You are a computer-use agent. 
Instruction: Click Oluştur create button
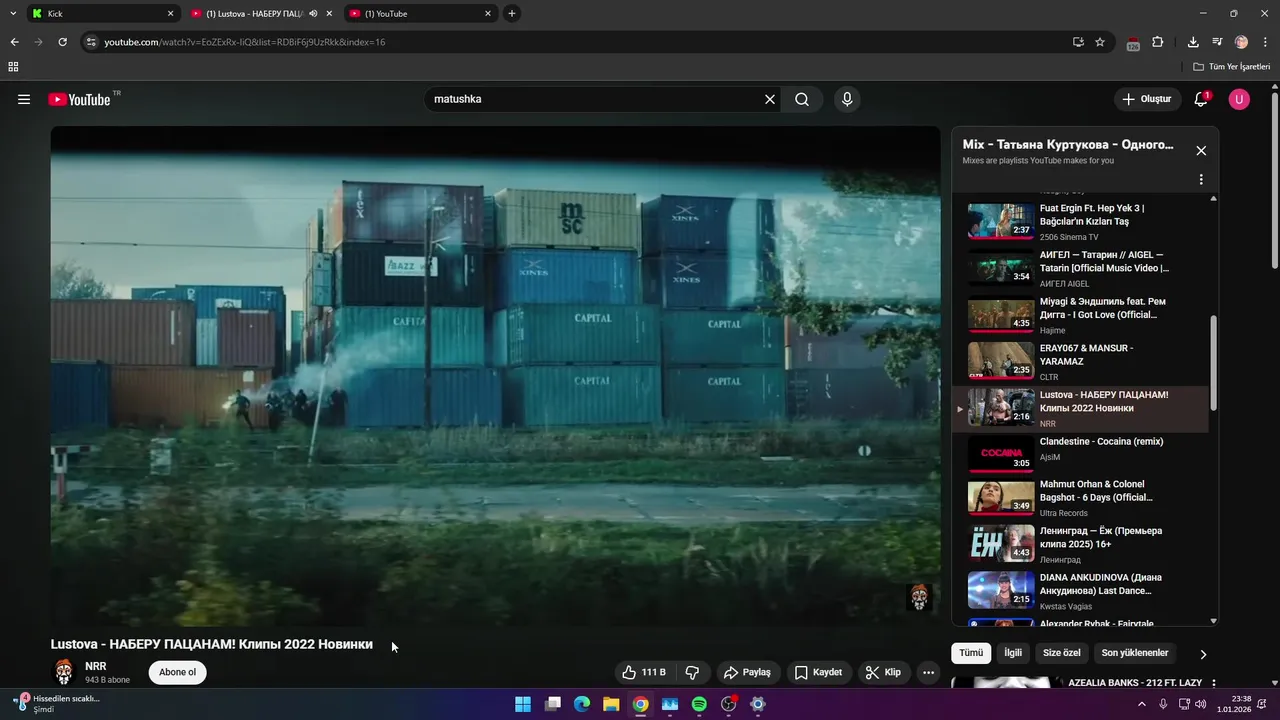pyautogui.click(x=1147, y=99)
